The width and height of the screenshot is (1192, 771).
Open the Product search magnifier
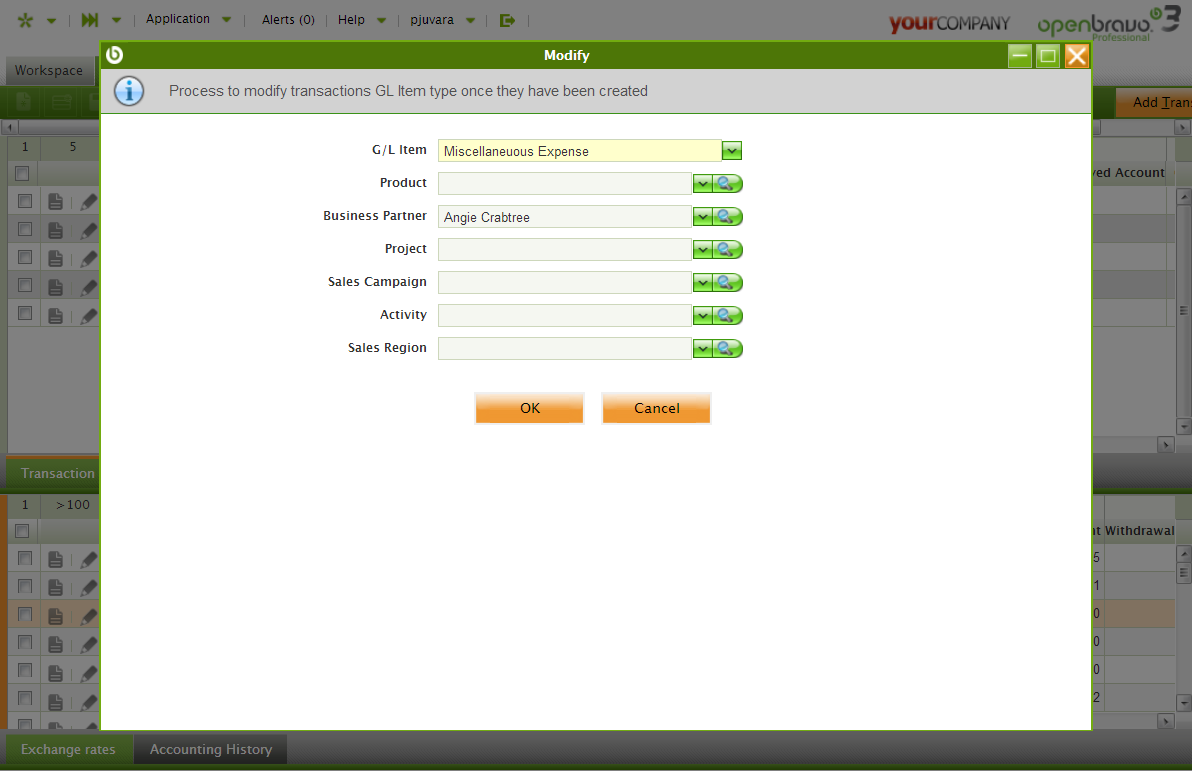tap(728, 183)
